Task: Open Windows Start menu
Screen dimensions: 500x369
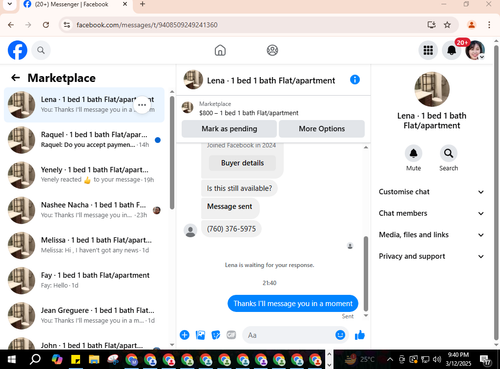Action: click(12, 360)
